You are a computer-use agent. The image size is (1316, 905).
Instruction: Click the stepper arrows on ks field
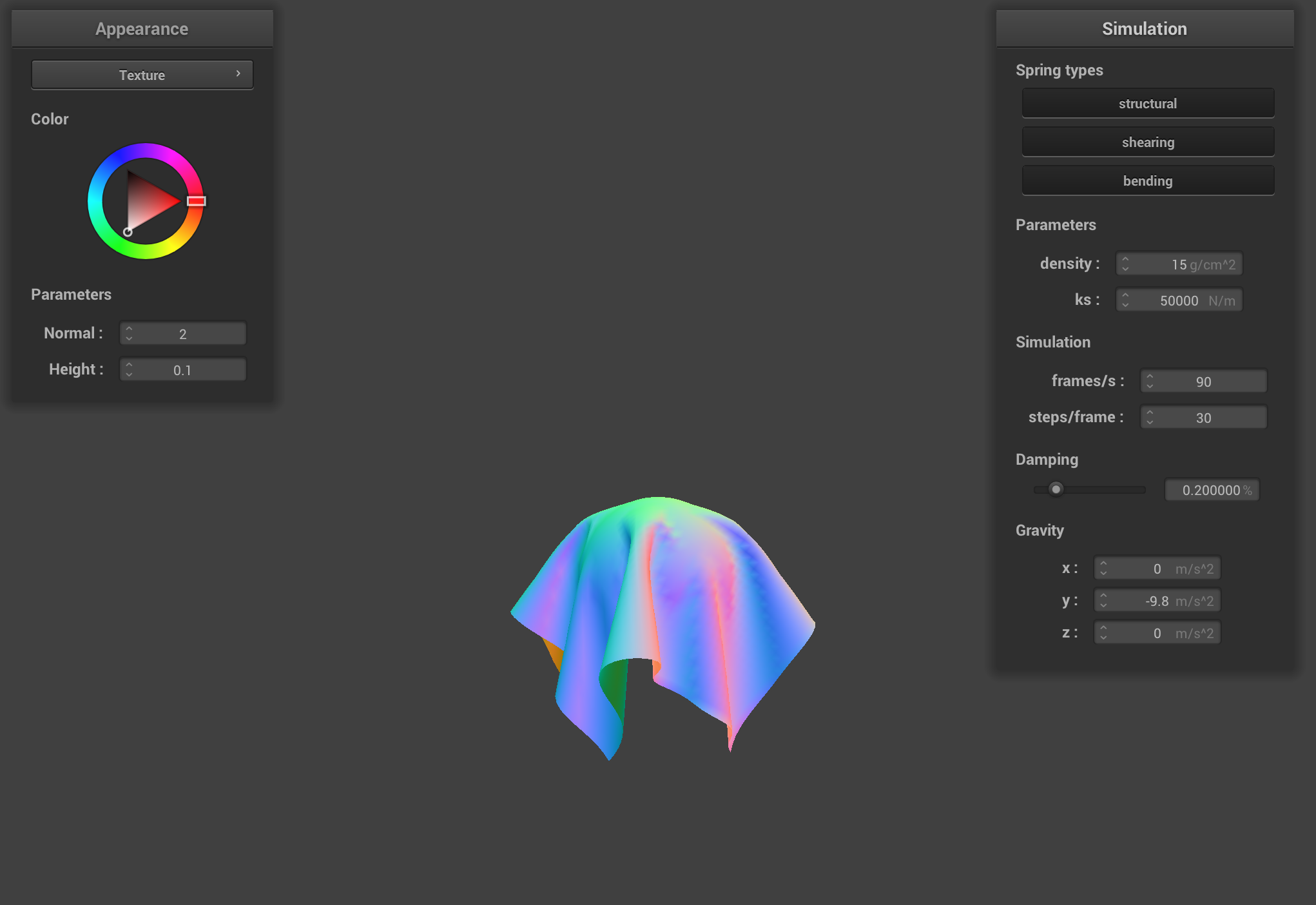click(x=1125, y=300)
